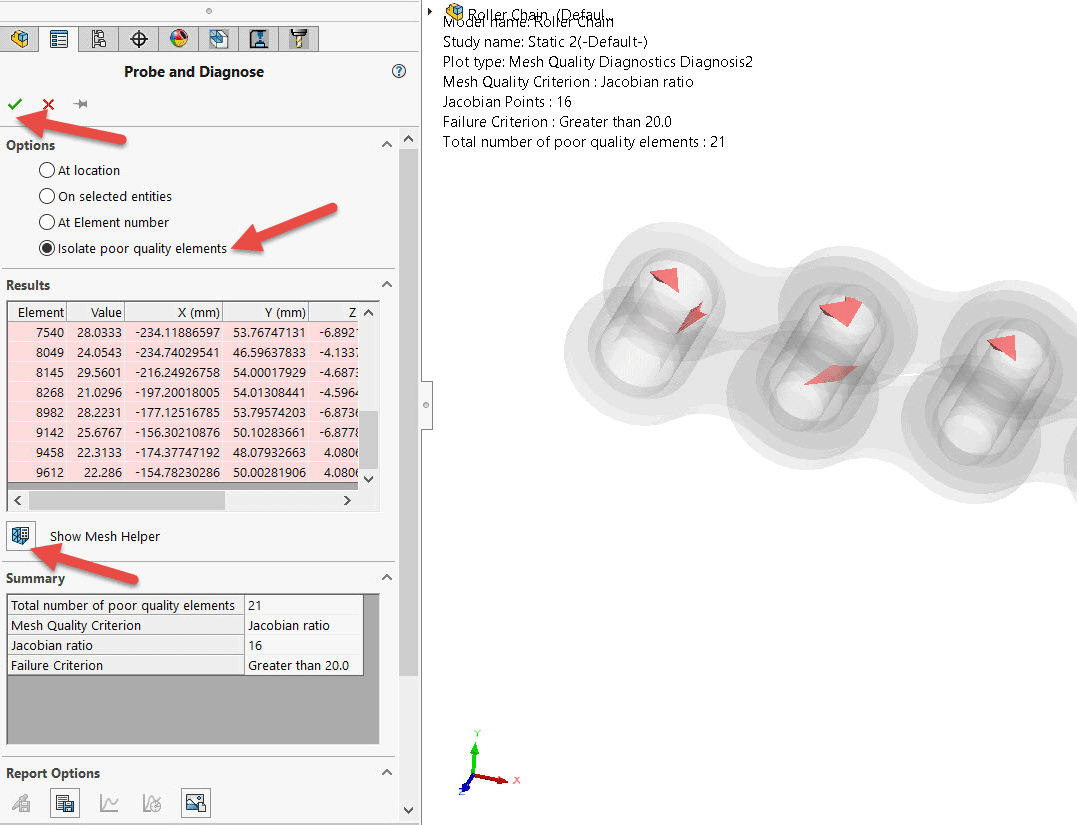
Task: Switch to the FeatureManager design tree tab
Action: 20,39
